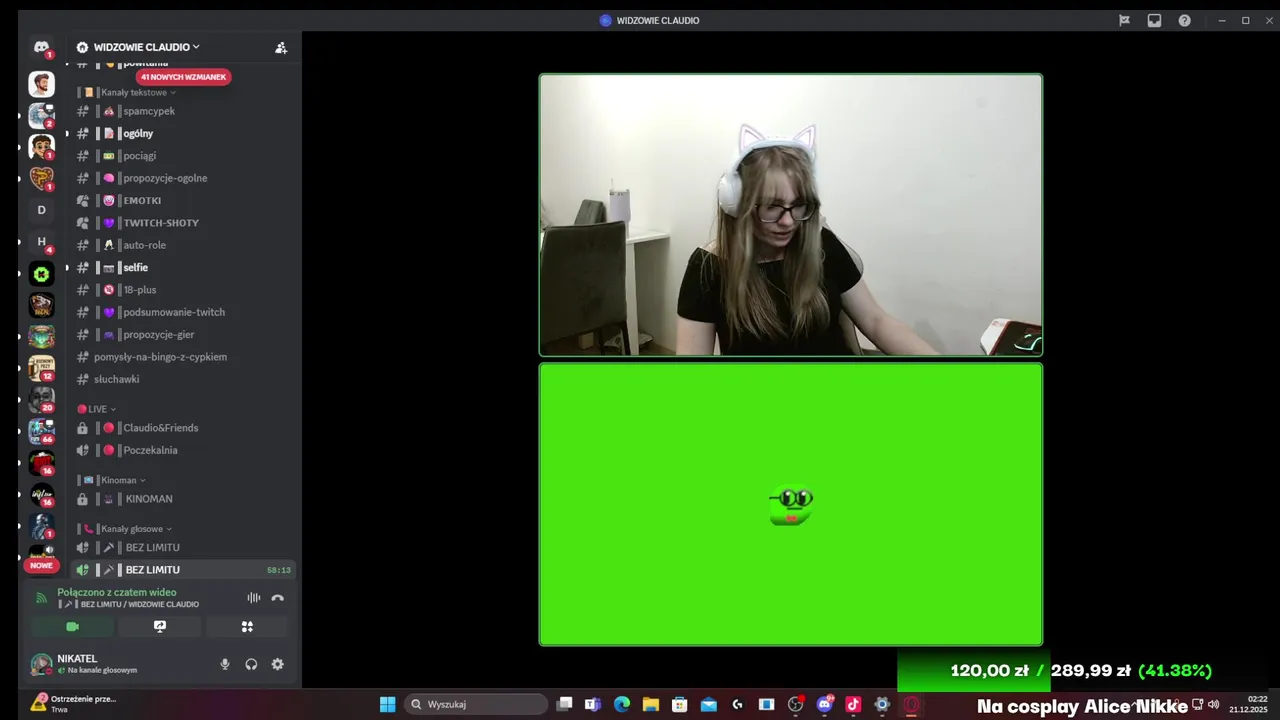
Task: Open the taskbar clock showing 02:22
Action: point(1249,704)
